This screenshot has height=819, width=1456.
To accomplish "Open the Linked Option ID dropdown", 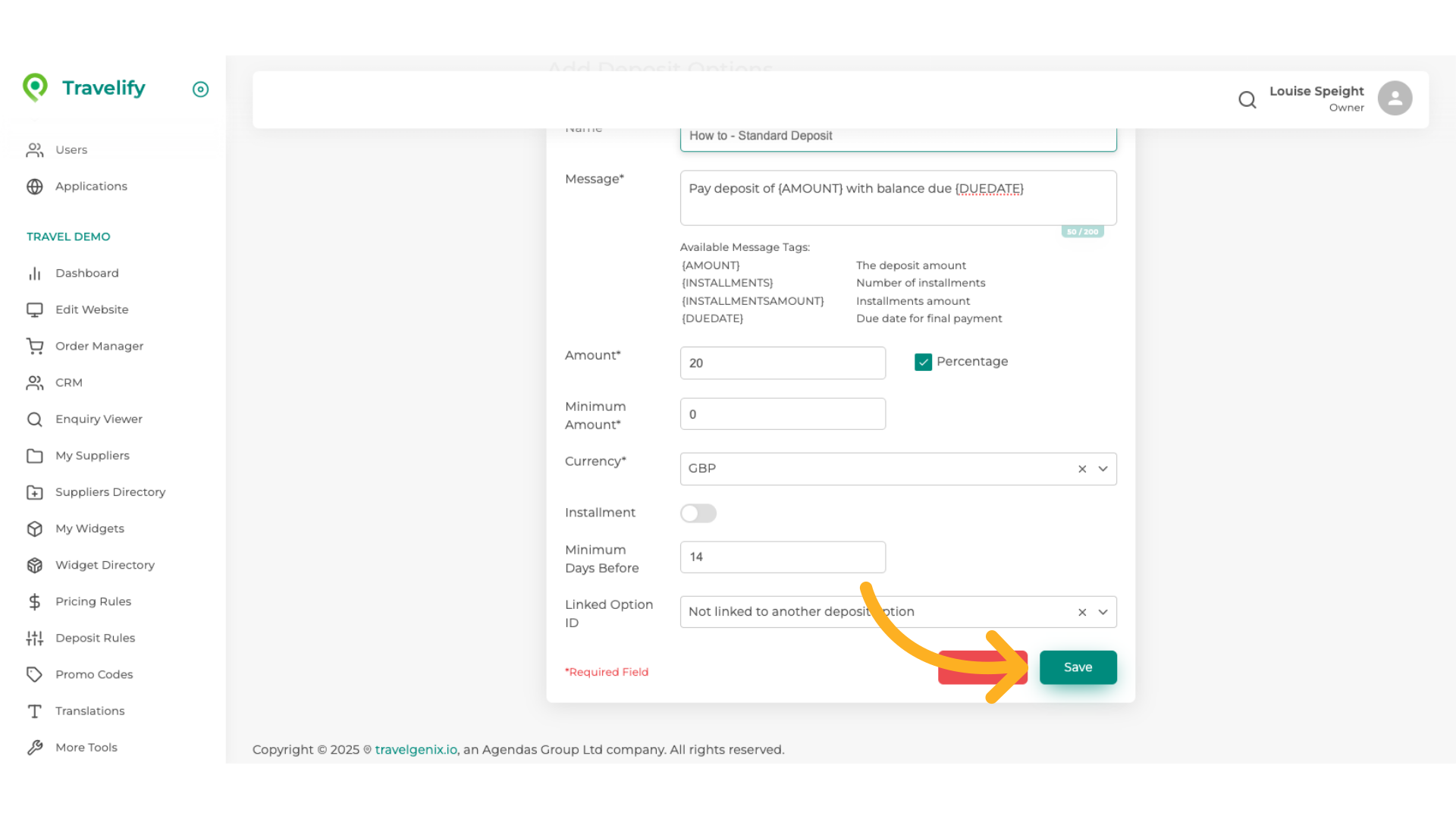I will click(1103, 611).
